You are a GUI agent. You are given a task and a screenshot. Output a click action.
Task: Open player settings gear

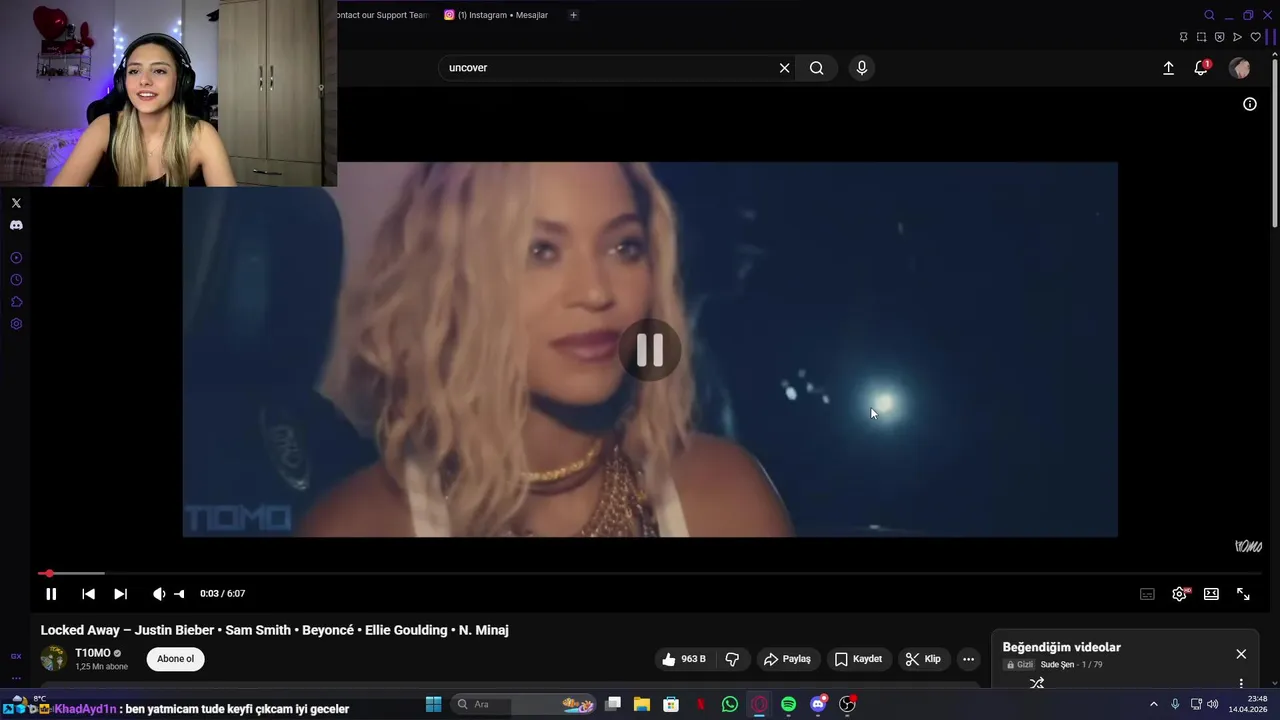1180,594
